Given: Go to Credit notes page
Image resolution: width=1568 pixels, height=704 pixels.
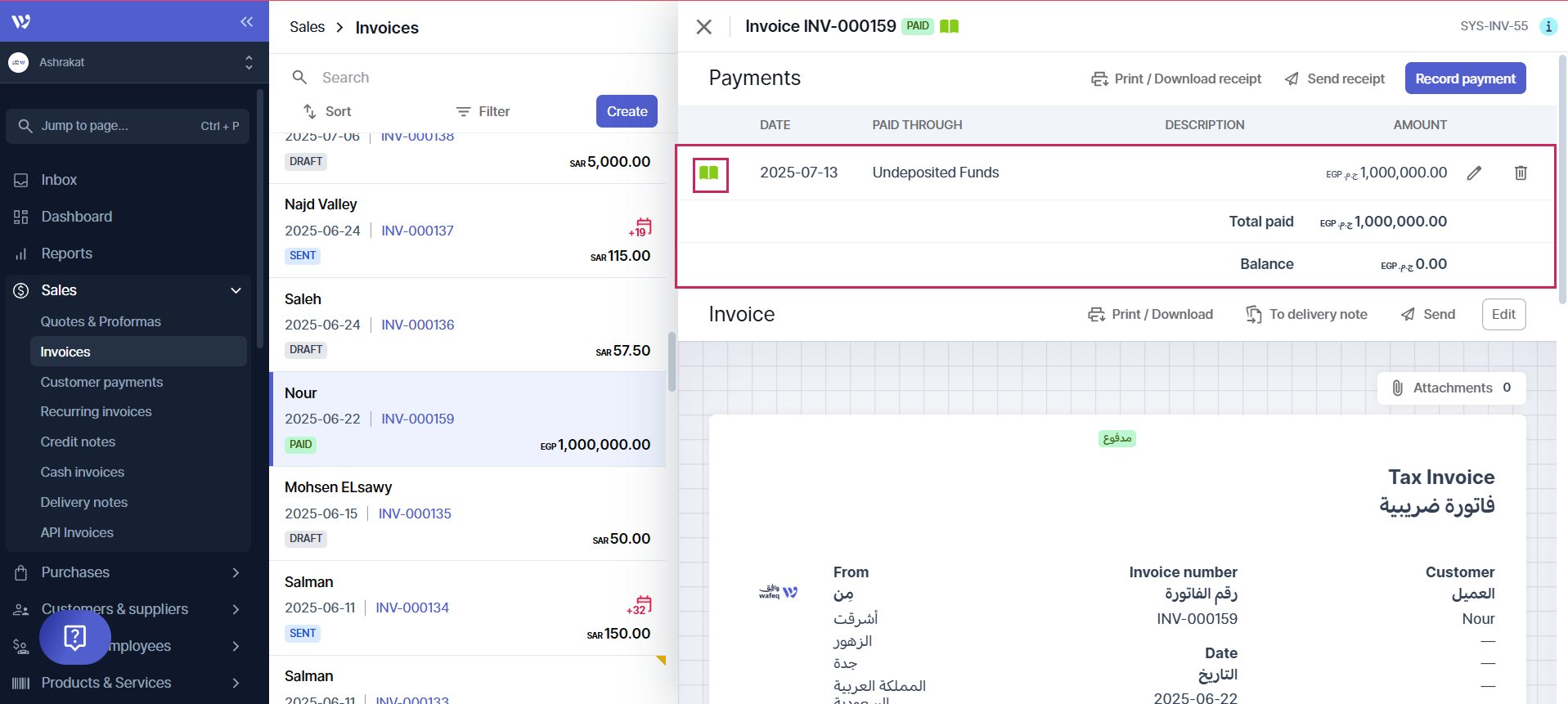Looking at the screenshot, I should [78, 442].
